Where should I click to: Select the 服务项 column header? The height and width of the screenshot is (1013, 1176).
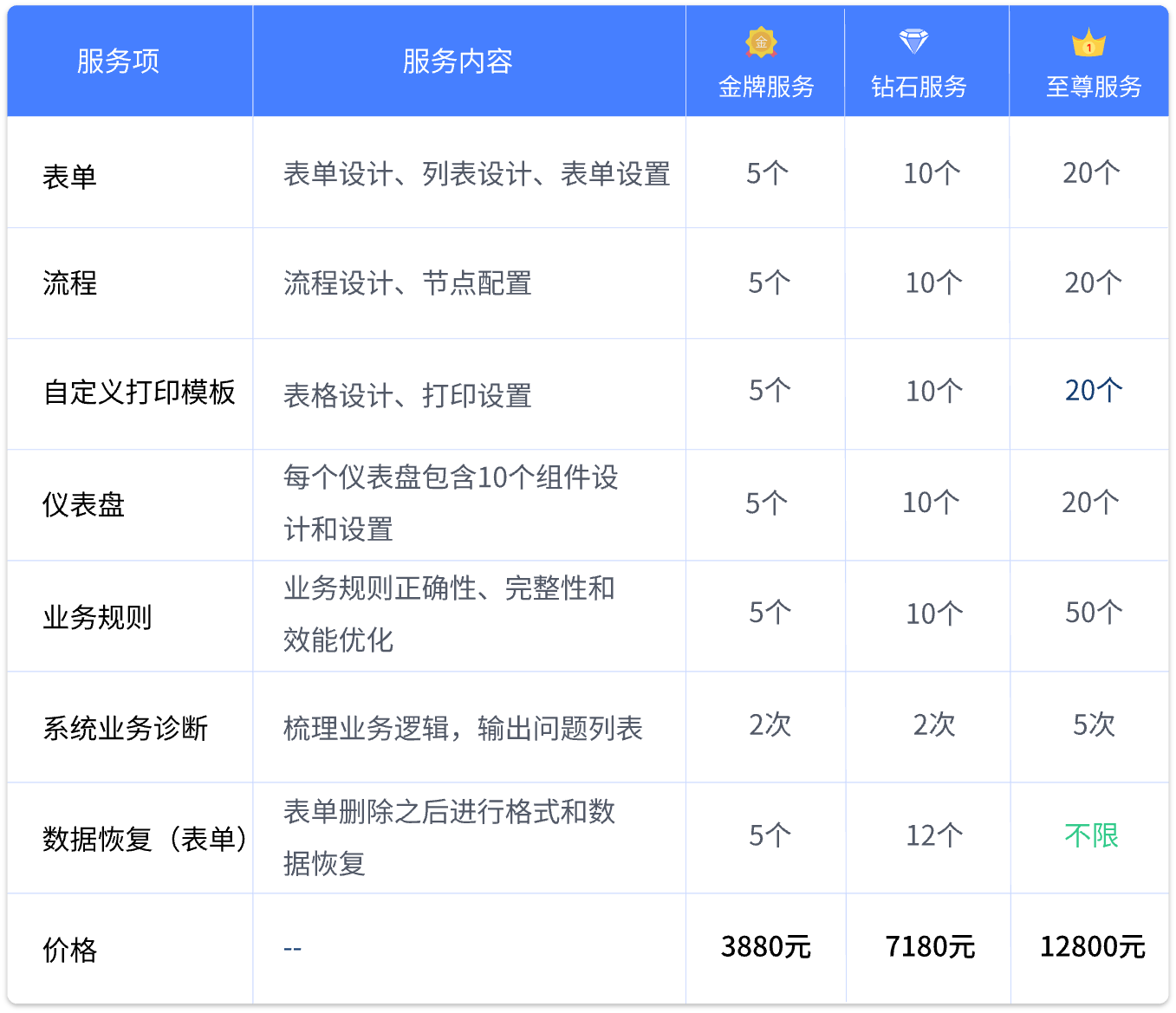[x=118, y=62]
